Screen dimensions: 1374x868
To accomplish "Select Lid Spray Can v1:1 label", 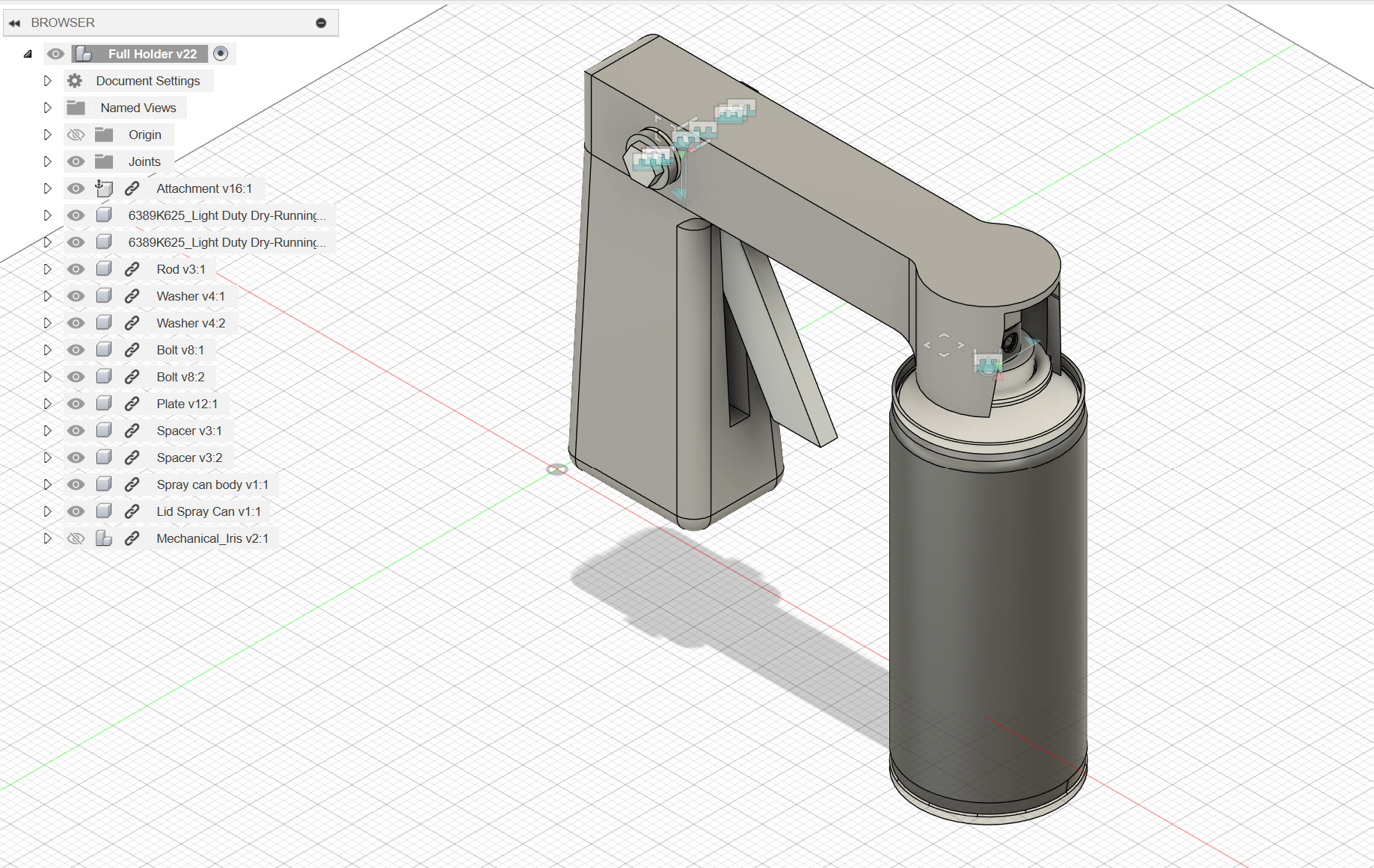I will 209,511.
